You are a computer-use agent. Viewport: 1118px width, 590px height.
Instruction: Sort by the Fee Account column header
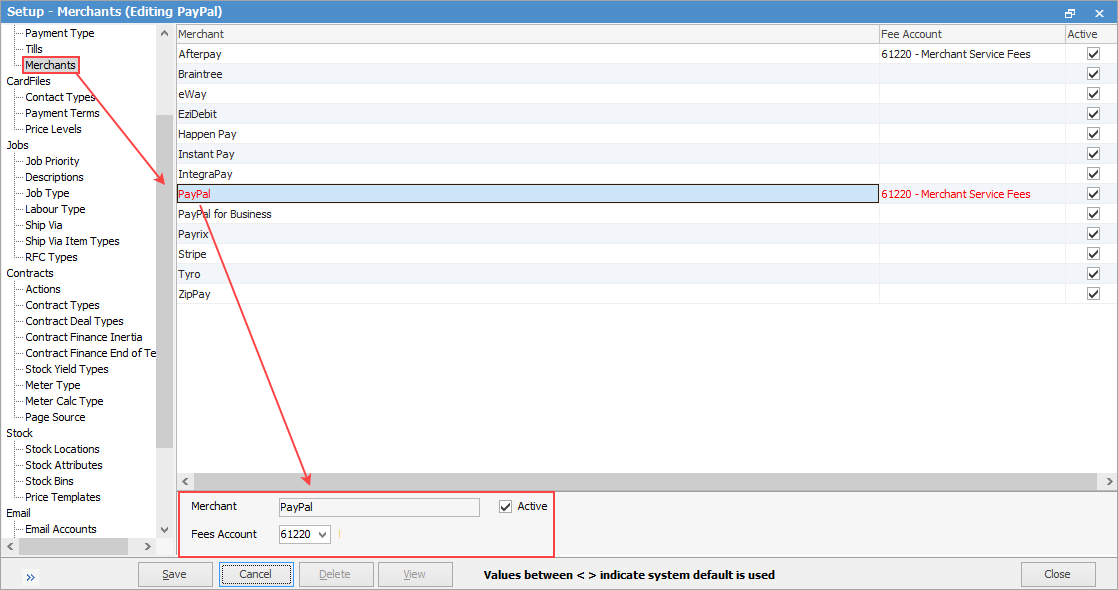tap(972, 34)
